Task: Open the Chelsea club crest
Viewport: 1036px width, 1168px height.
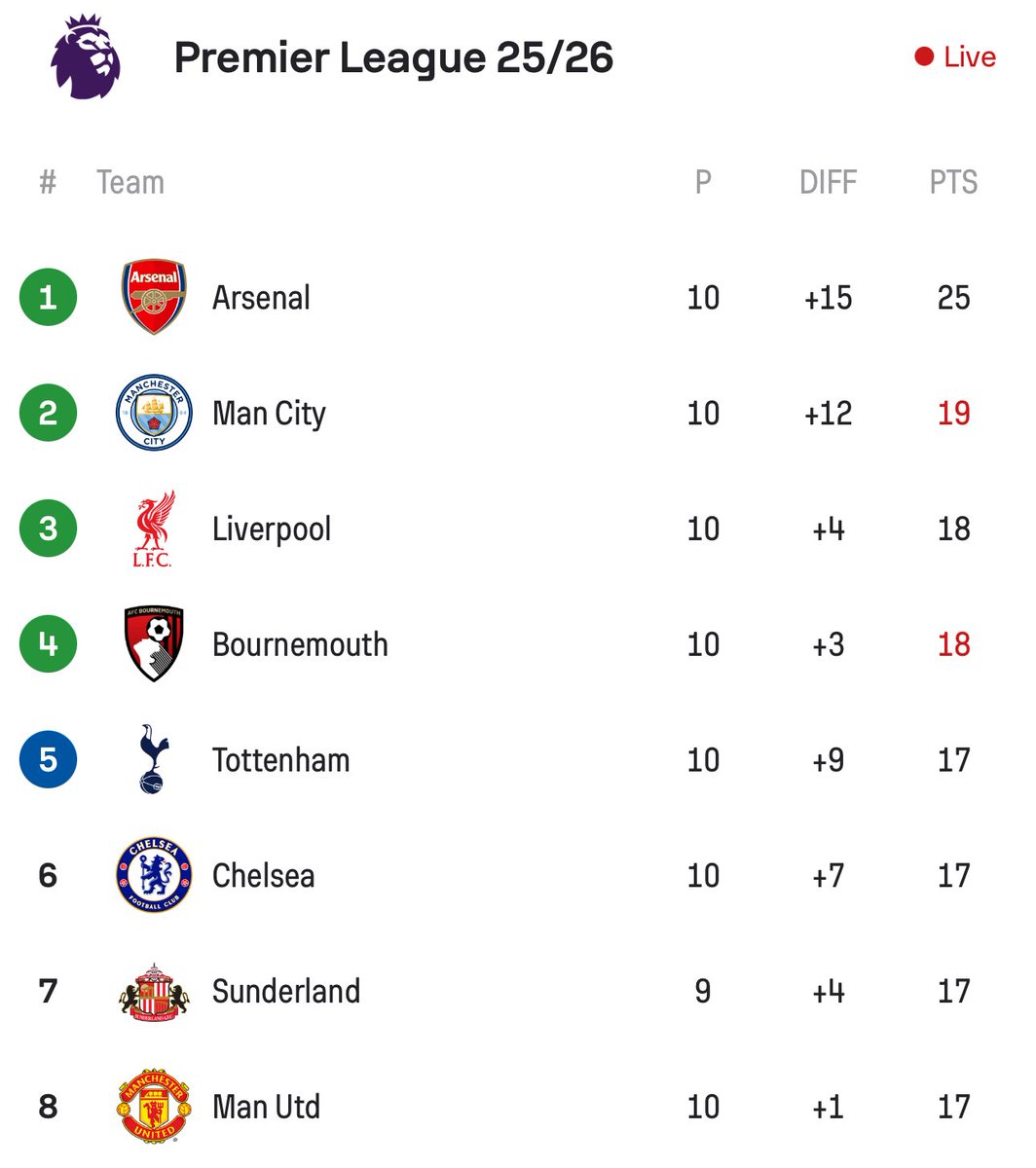Action: tap(154, 875)
